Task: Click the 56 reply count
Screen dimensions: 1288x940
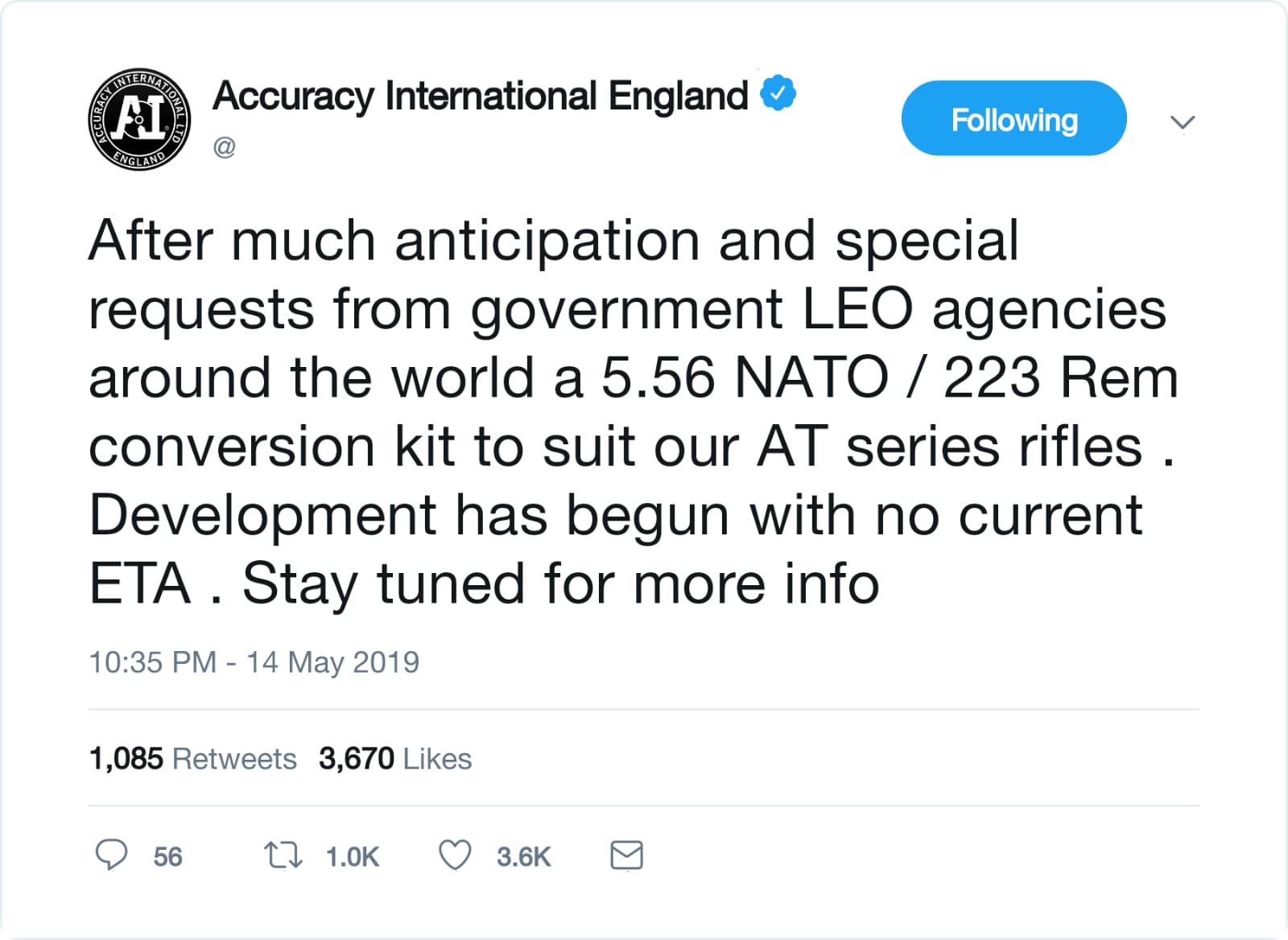Action: coord(167,857)
